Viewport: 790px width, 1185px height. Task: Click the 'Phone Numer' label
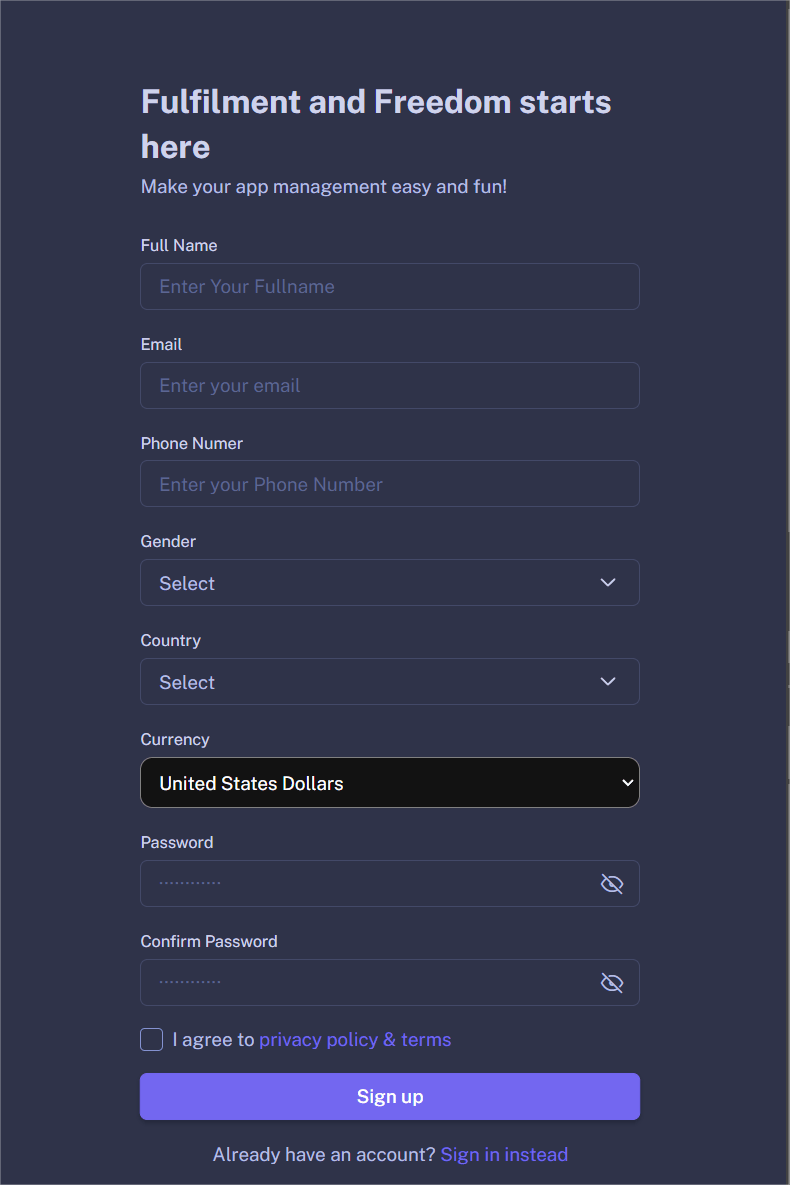(191, 444)
